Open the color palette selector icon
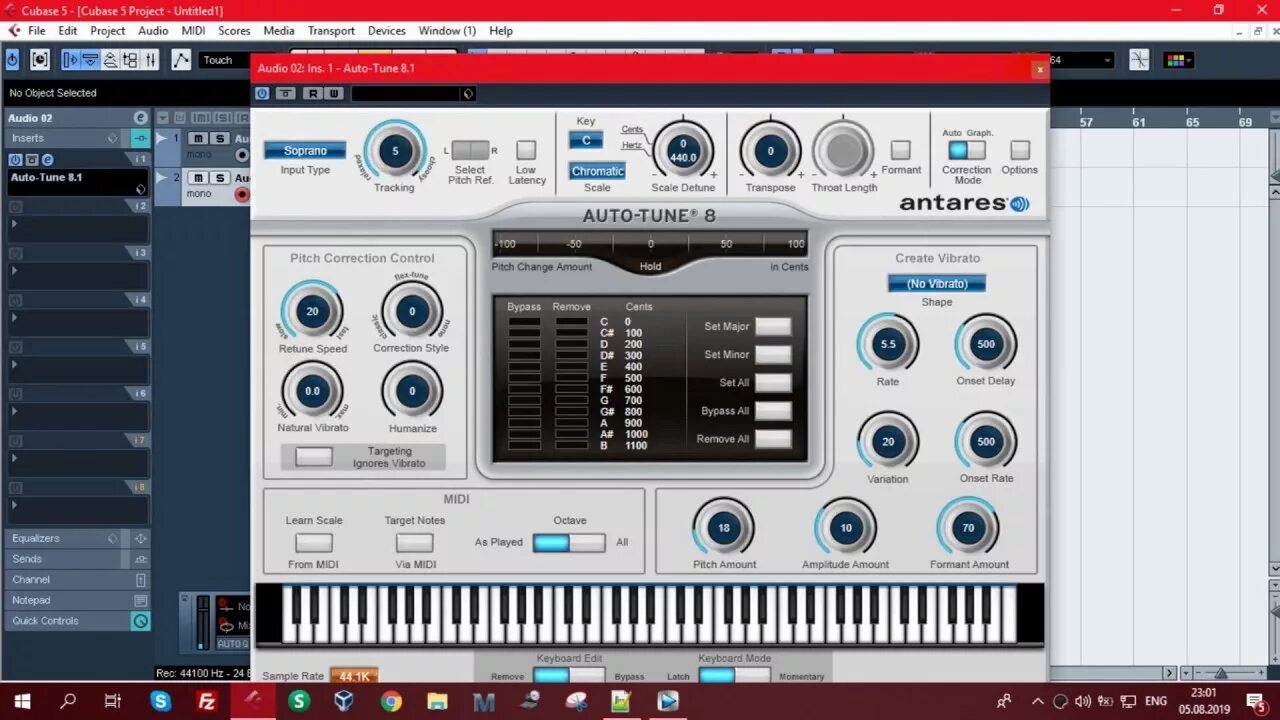The image size is (1280, 720). point(1177,60)
